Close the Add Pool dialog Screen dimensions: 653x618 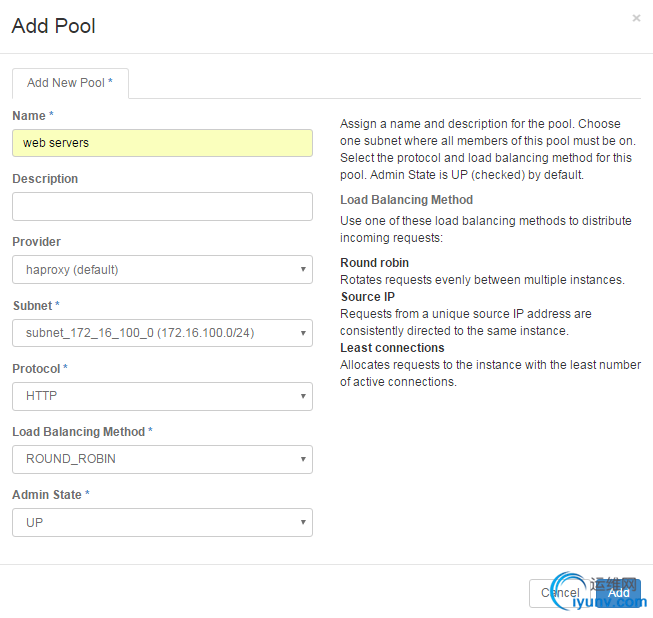(636, 18)
